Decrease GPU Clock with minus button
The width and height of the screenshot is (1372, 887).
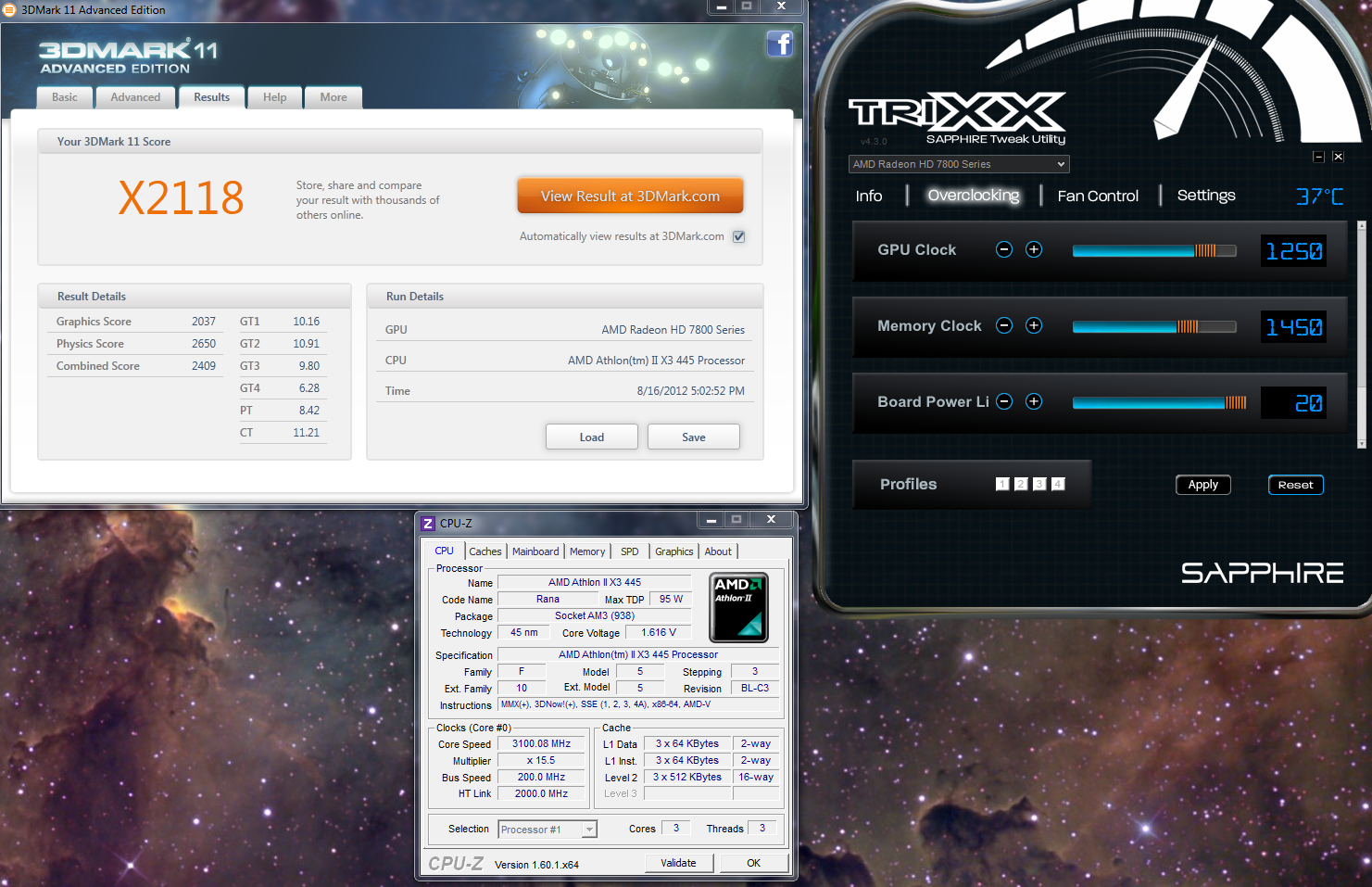point(1004,249)
